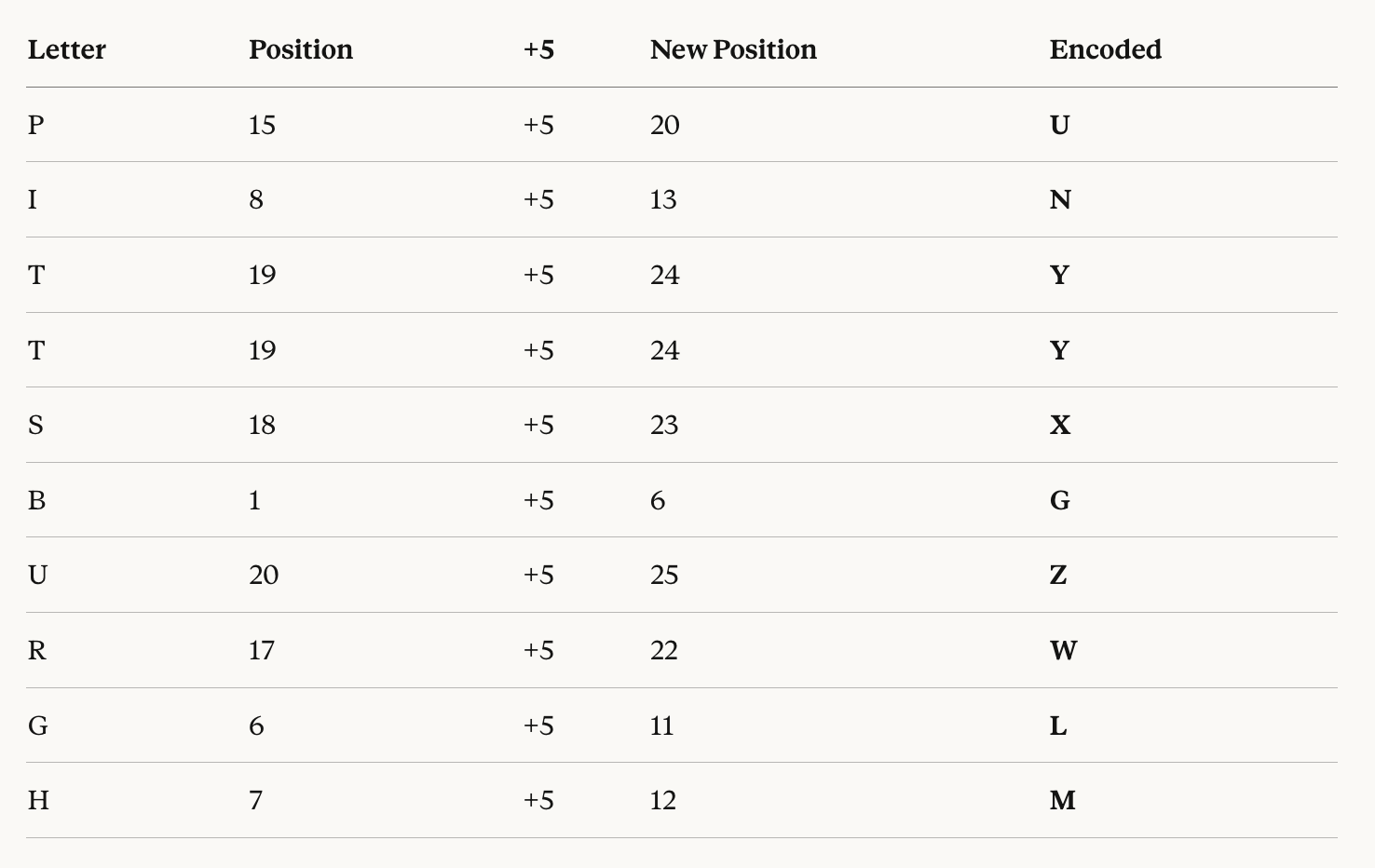The image size is (1375, 868).
Task: Click encoded letter X
Action: point(1060,425)
